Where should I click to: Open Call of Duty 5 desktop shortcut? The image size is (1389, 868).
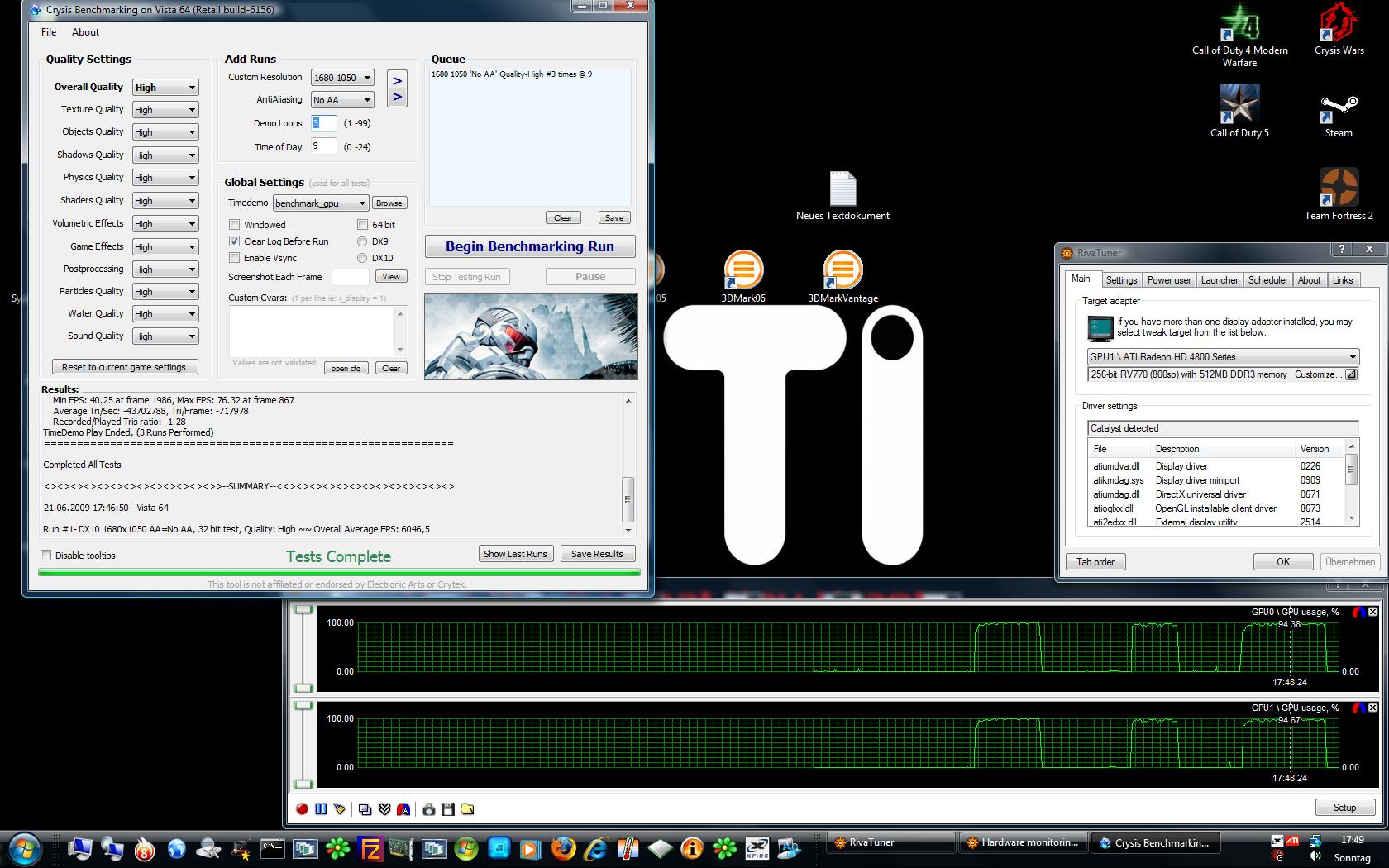pyautogui.click(x=1239, y=112)
